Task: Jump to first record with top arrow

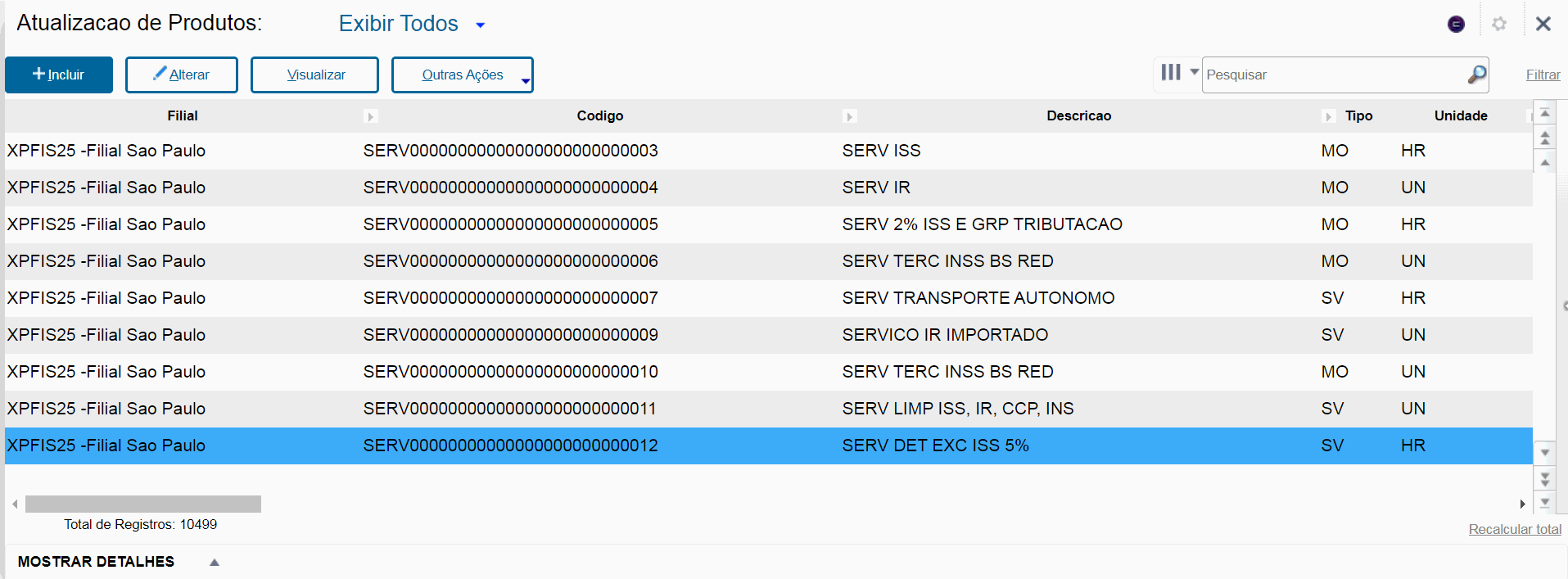Action: pos(1544,114)
